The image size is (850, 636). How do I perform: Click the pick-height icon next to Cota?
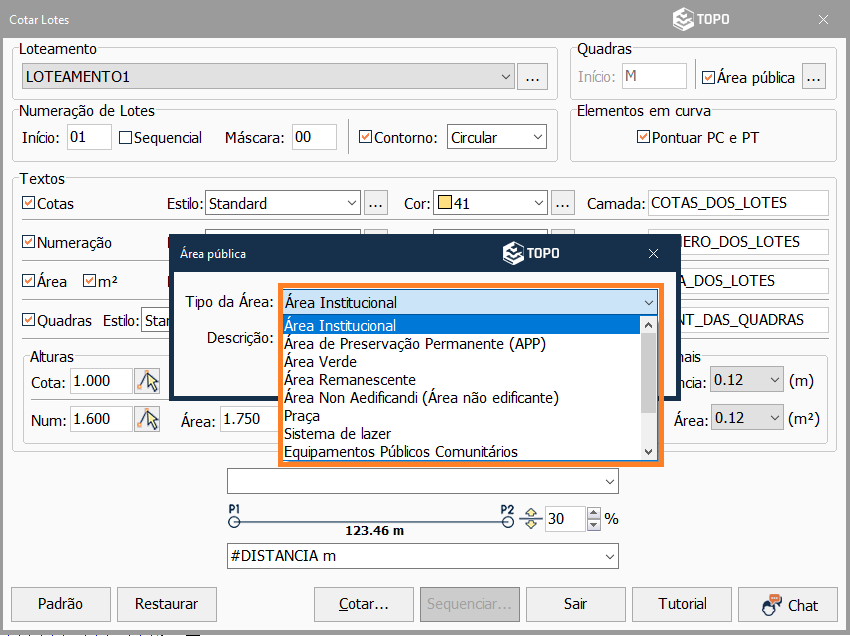(x=148, y=381)
